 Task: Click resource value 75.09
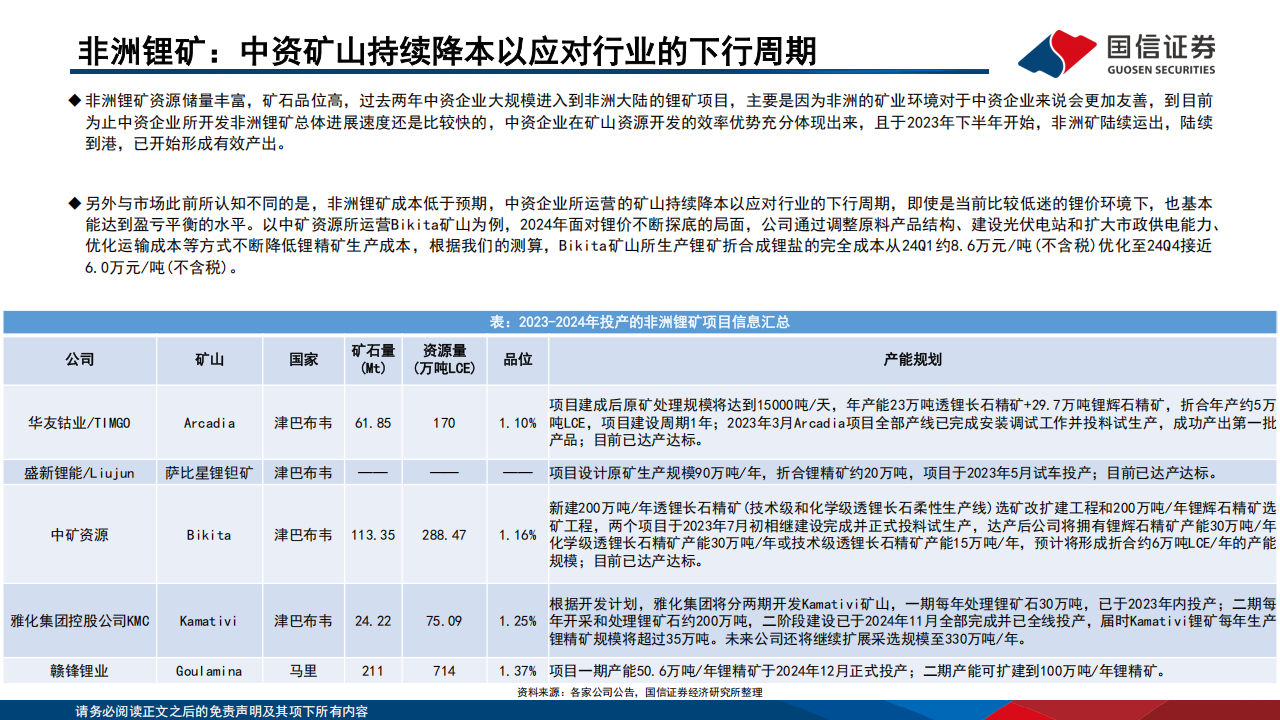444,621
